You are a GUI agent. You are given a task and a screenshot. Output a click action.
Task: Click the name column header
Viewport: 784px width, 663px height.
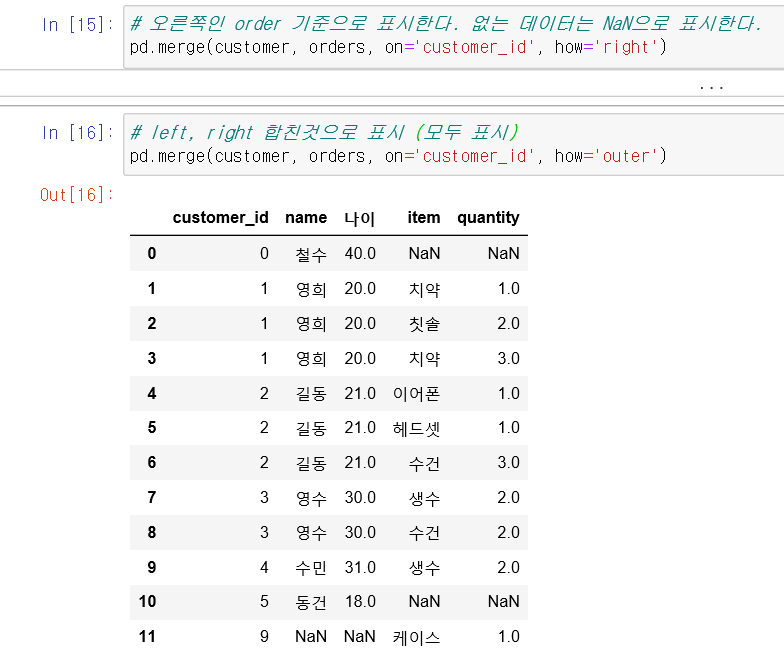click(306, 218)
